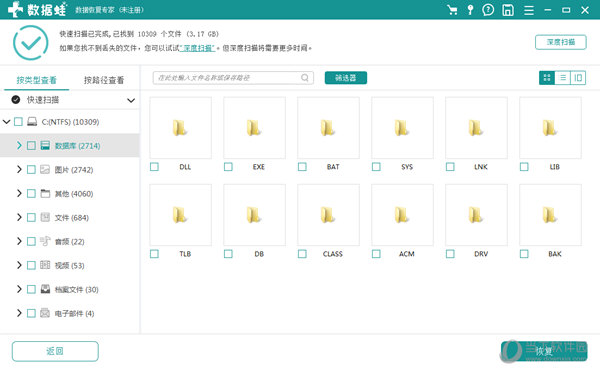Check the SYS folder checkbox
This screenshot has height=375, width=600.
(376, 167)
